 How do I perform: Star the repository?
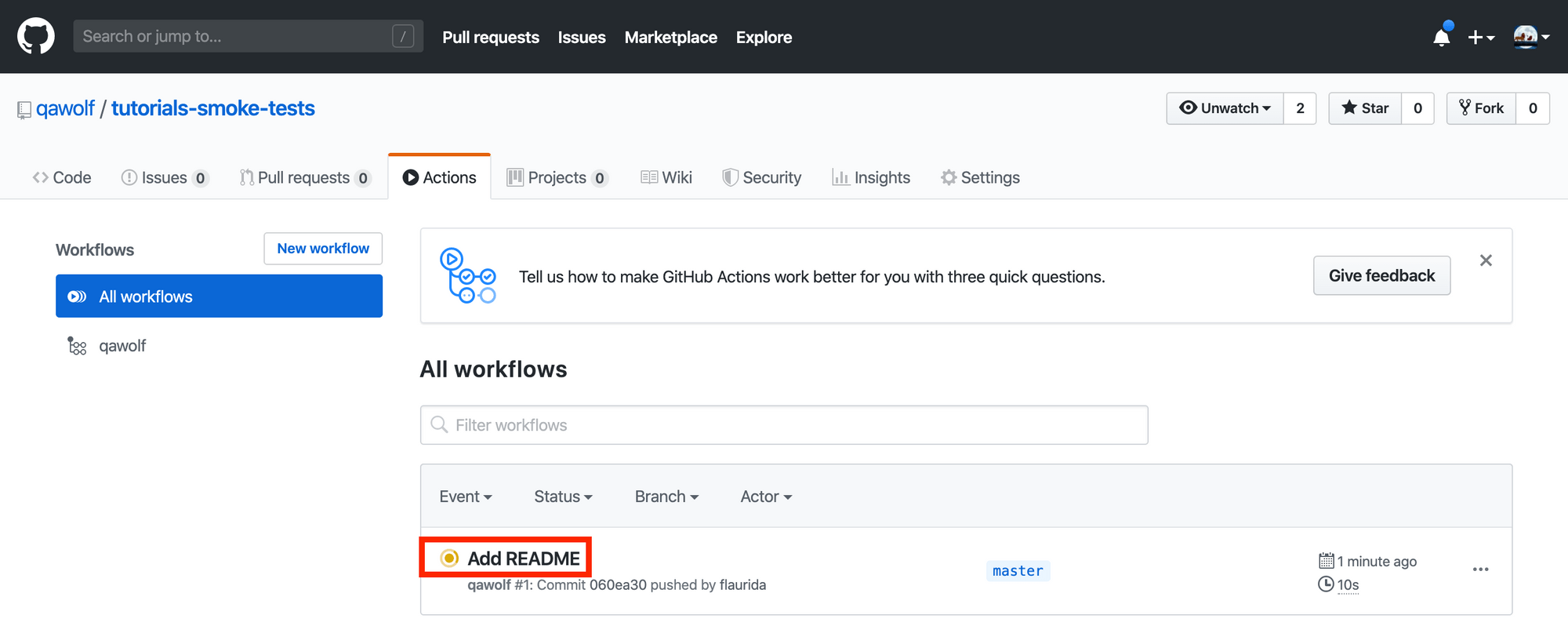[x=1365, y=108]
